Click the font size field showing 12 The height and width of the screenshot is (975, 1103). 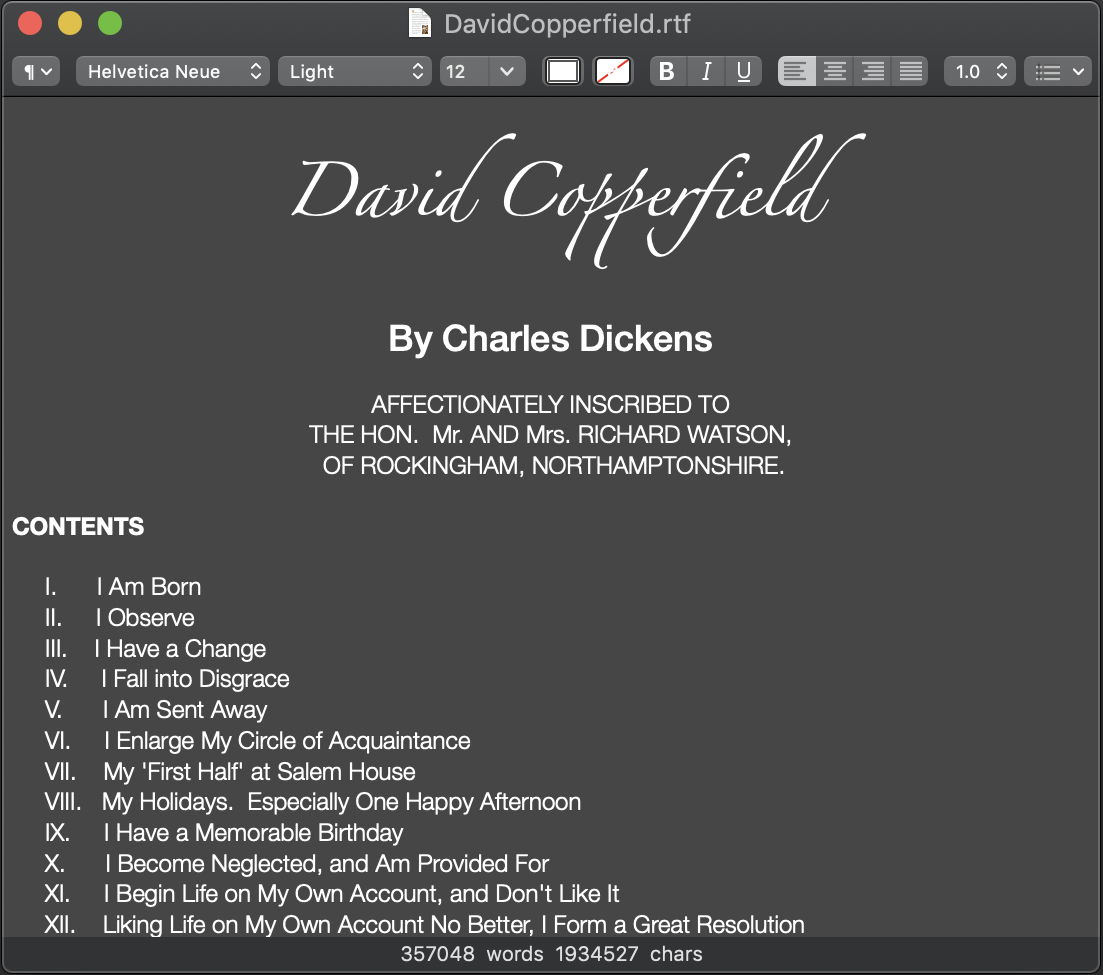[463, 72]
